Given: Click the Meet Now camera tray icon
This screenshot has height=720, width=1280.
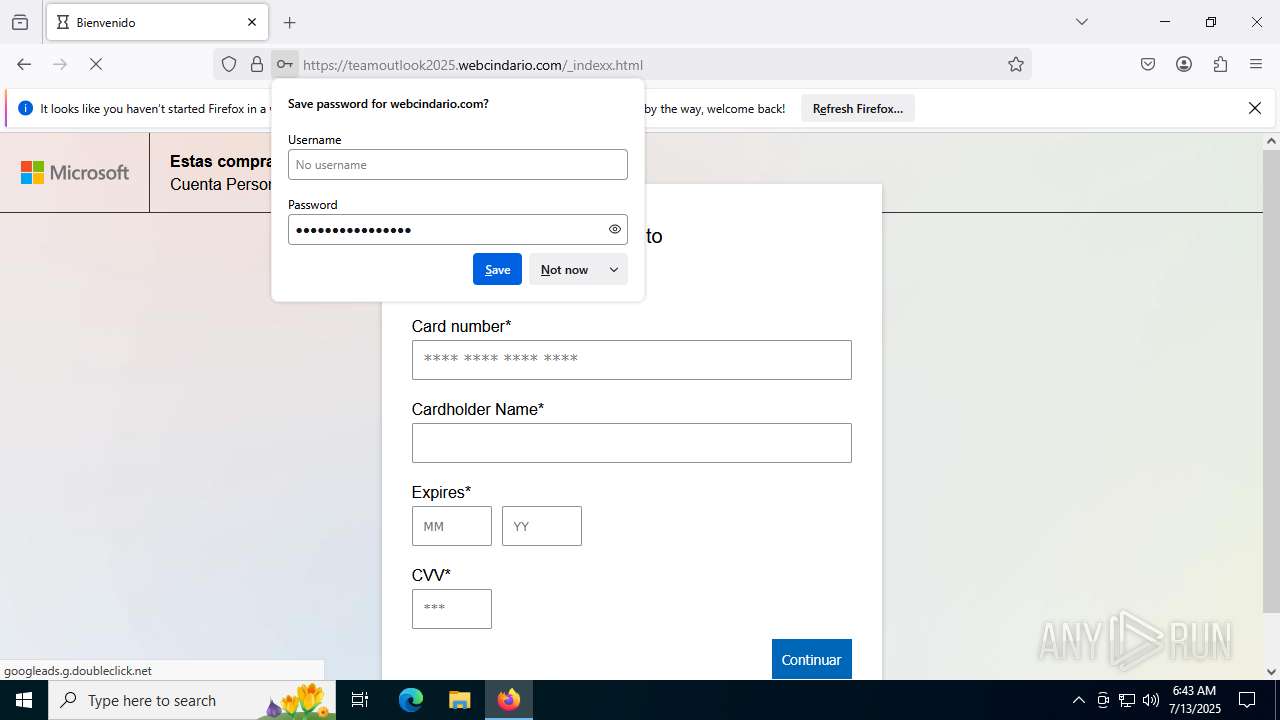Looking at the screenshot, I should pos(1103,700).
